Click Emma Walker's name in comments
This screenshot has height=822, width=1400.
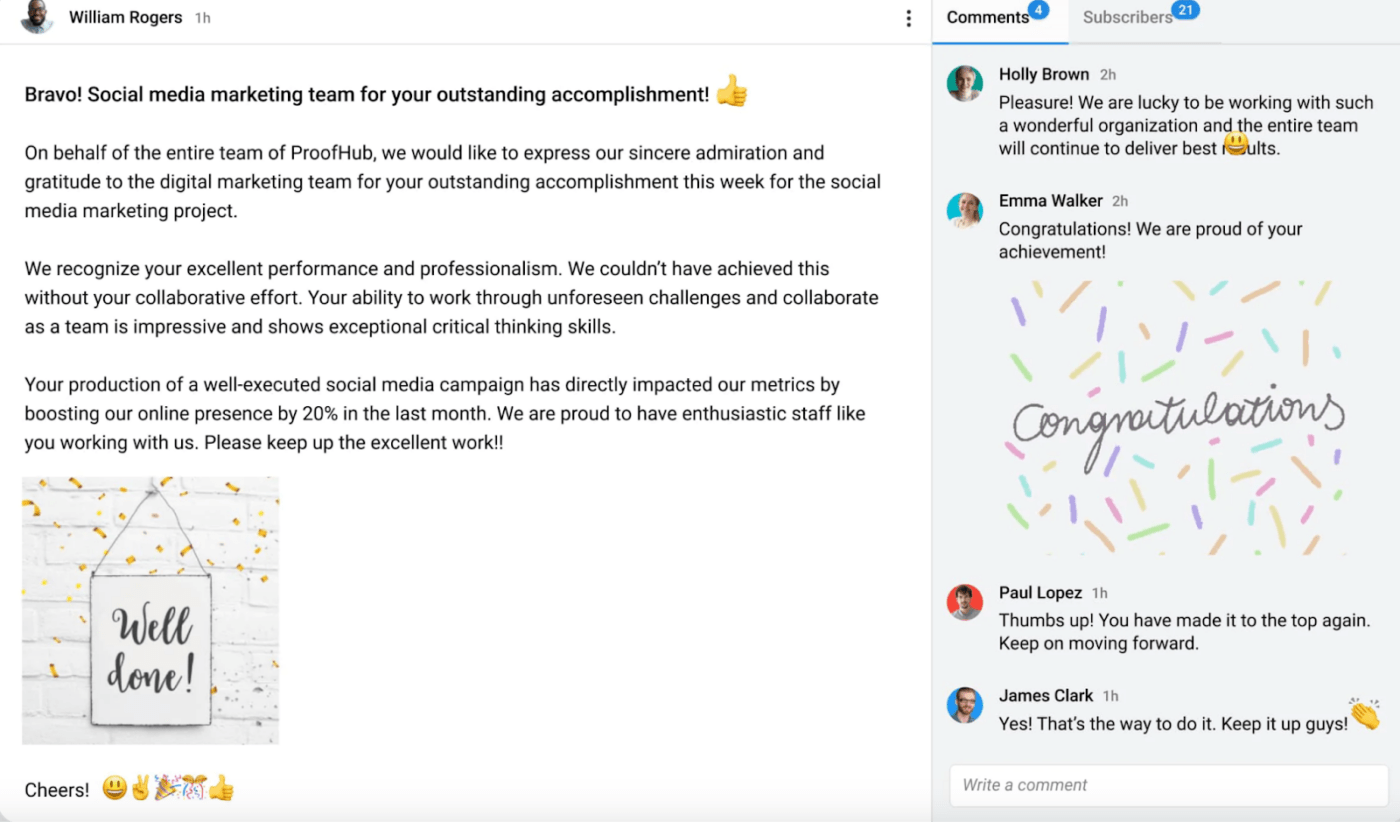pos(1050,201)
